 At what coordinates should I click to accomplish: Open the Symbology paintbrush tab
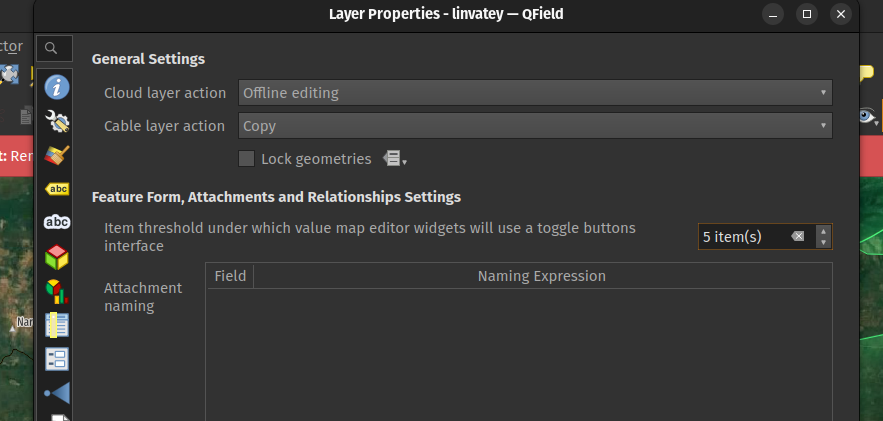point(57,155)
